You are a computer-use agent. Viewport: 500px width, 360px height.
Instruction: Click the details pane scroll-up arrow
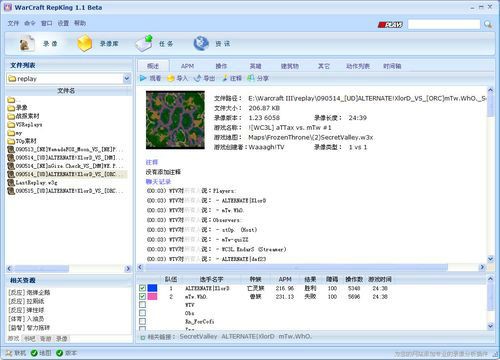[x=490, y=90]
